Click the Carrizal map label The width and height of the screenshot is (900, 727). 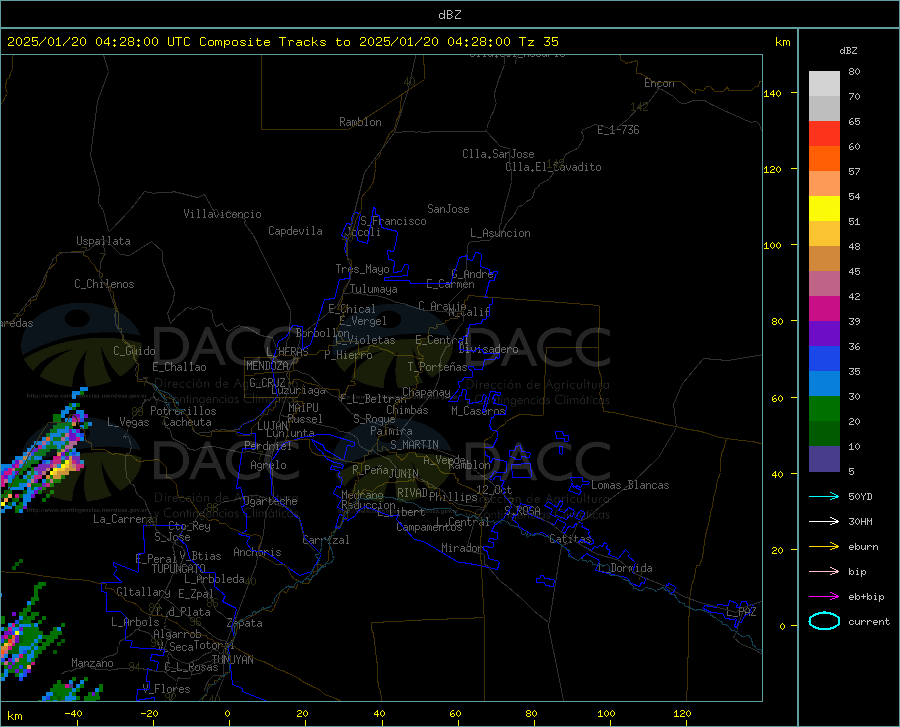[x=326, y=540]
